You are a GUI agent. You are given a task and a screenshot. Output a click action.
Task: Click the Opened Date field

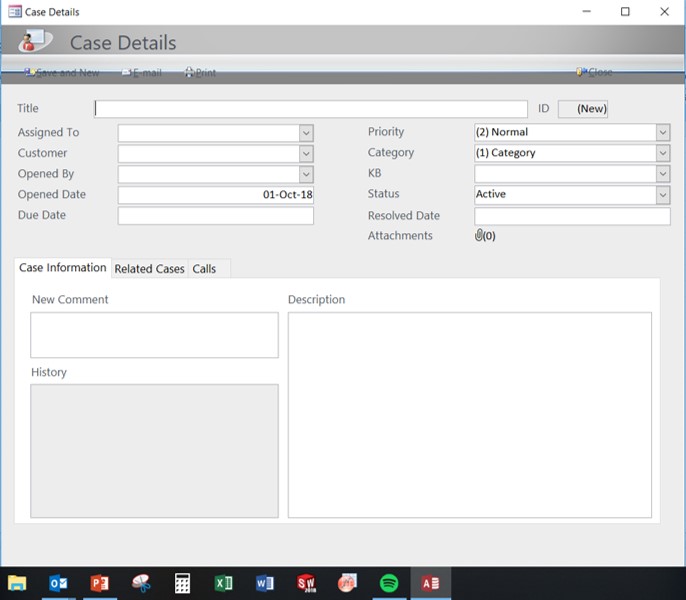coord(216,195)
